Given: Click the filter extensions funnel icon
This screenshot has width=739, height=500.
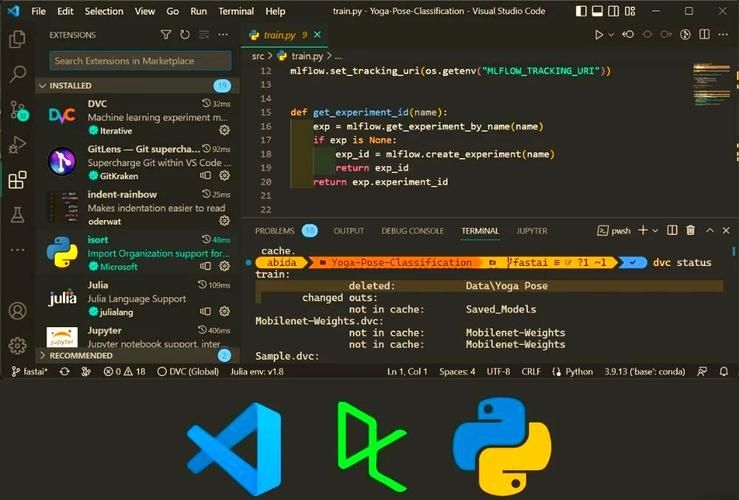Looking at the screenshot, I should (x=166, y=35).
